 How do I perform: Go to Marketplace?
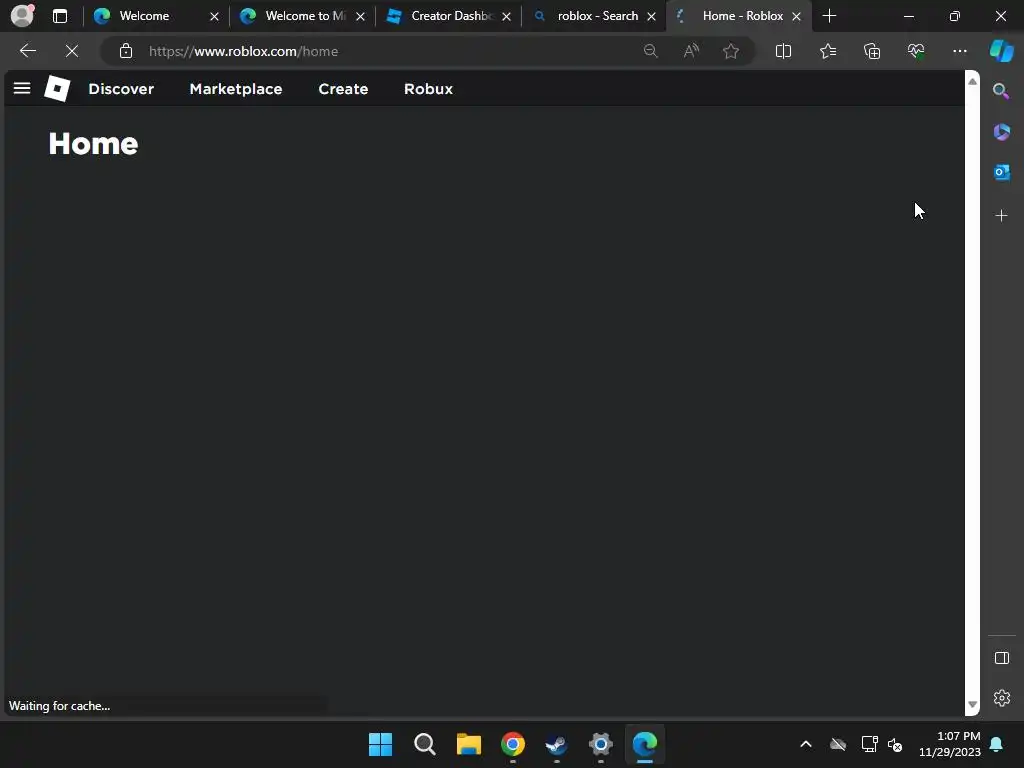tap(236, 89)
